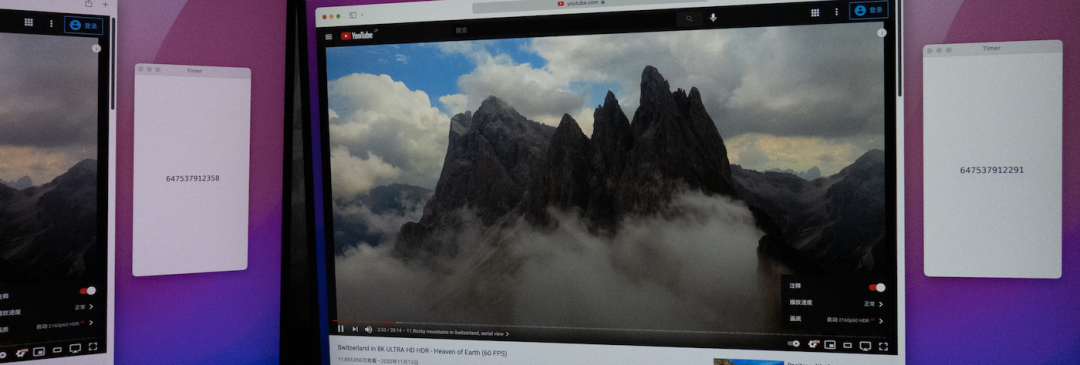This screenshot has width=1080, height=365.
Task: Click left Timer window title bar
Action: coord(192,70)
